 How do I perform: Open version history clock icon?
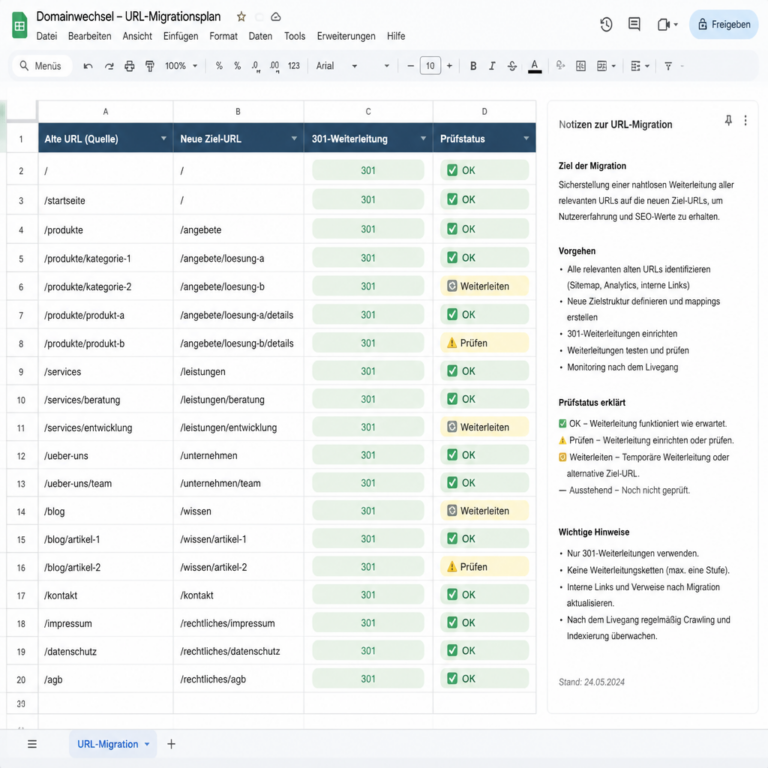point(606,24)
